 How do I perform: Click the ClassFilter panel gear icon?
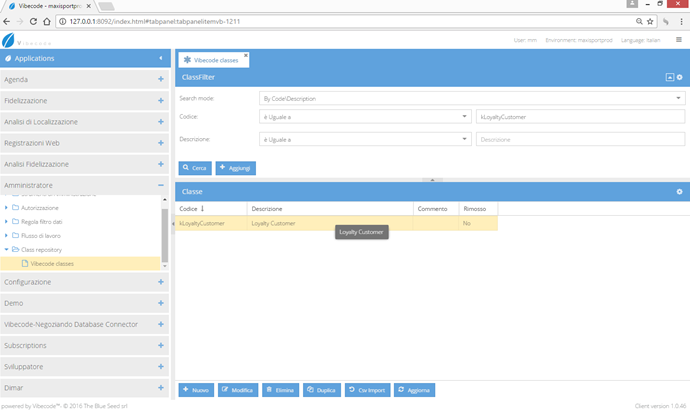[x=680, y=77]
